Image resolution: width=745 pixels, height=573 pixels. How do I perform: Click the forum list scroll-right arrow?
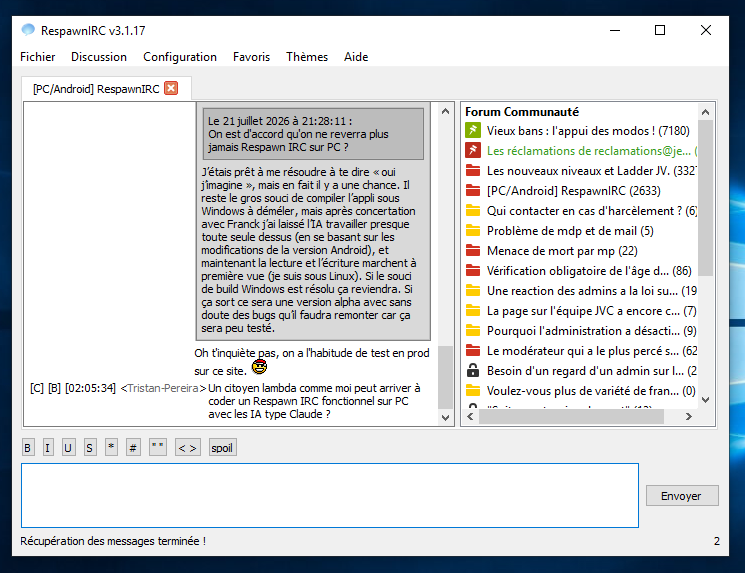(688, 416)
